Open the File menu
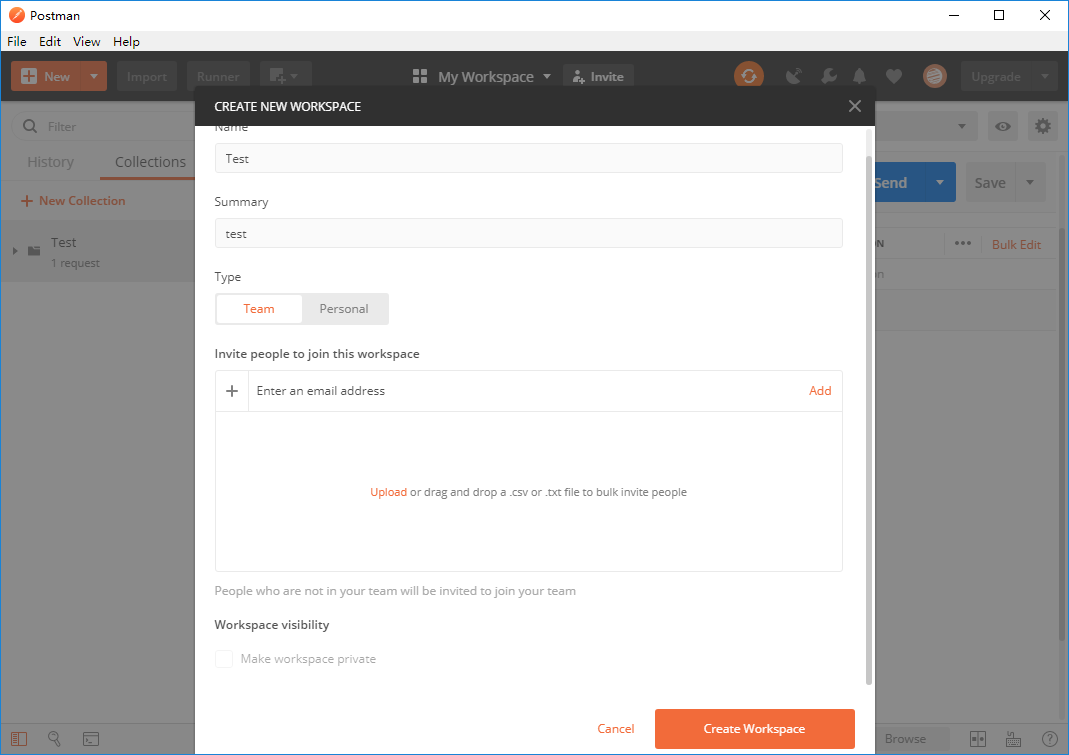The image size is (1069, 755). point(16,42)
